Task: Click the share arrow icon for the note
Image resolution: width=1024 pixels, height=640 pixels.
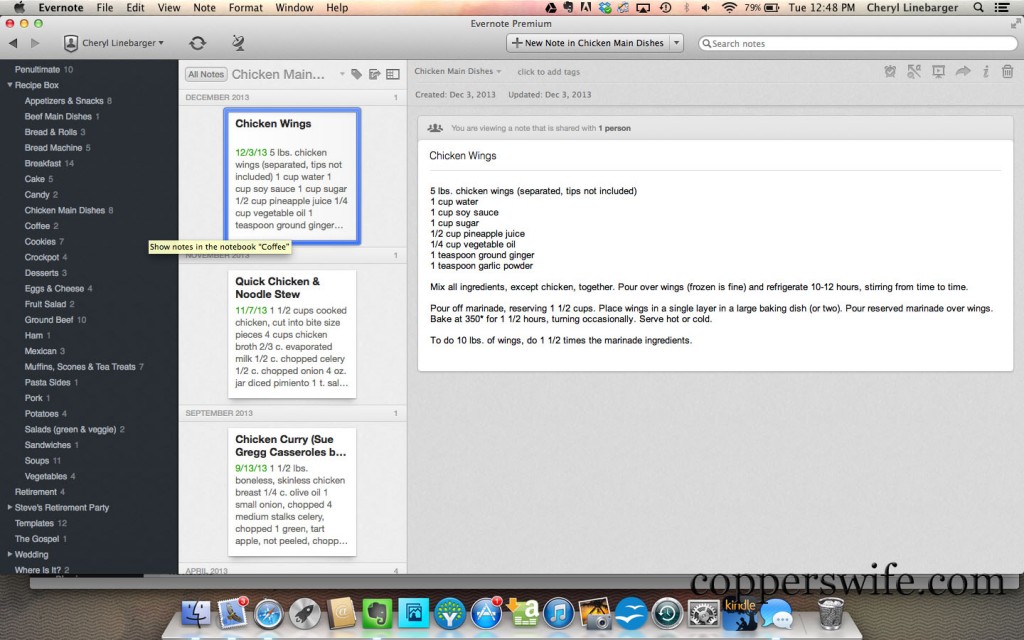Action: [x=963, y=71]
